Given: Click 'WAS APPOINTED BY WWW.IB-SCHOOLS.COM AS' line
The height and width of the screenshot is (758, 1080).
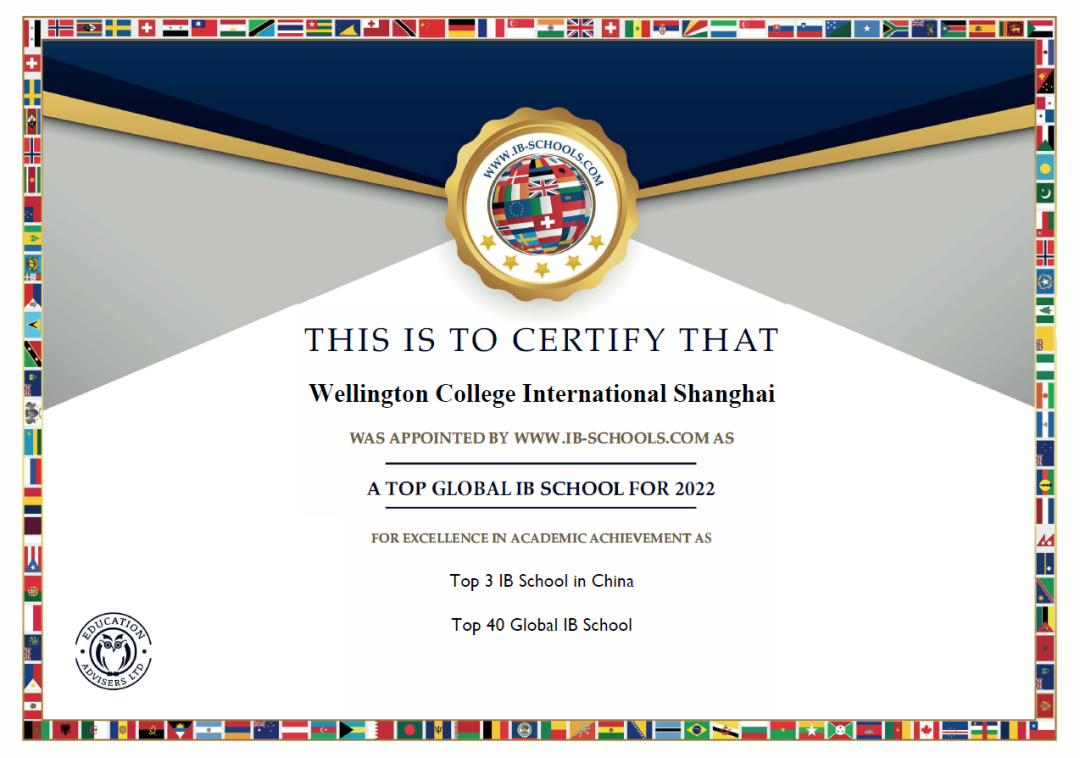Looking at the screenshot, I should (541, 438).
